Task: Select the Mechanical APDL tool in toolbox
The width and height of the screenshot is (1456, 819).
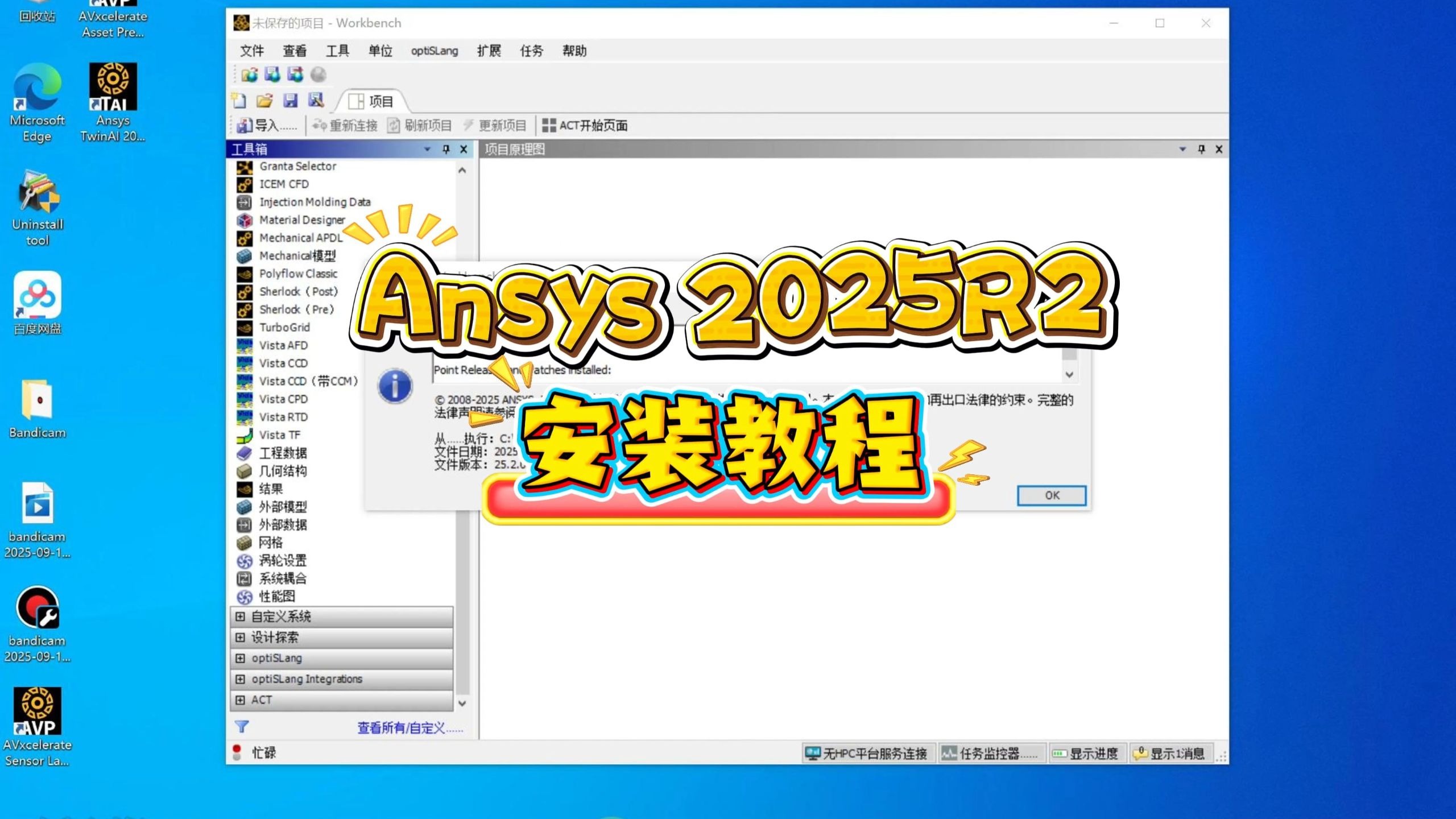Action: (300, 238)
